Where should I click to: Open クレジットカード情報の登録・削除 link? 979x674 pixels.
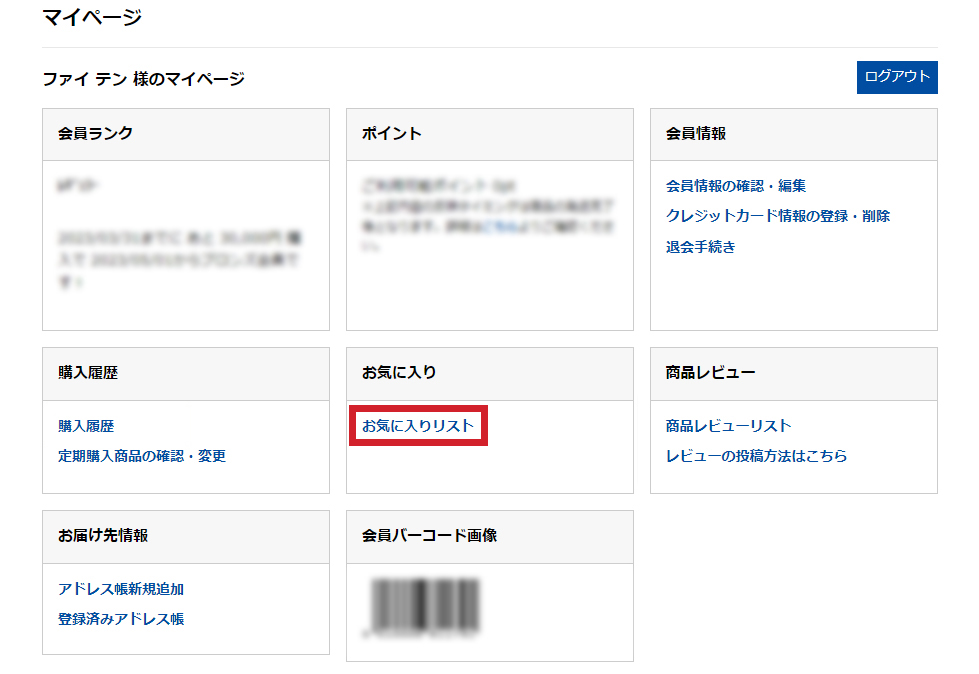pyautogui.click(x=777, y=216)
